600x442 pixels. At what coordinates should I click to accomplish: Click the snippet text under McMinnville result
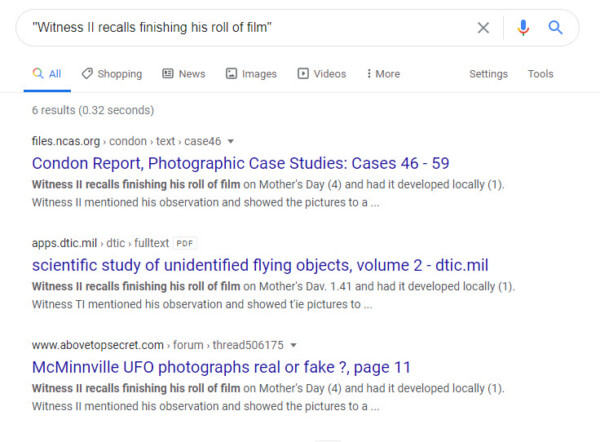coord(268,397)
